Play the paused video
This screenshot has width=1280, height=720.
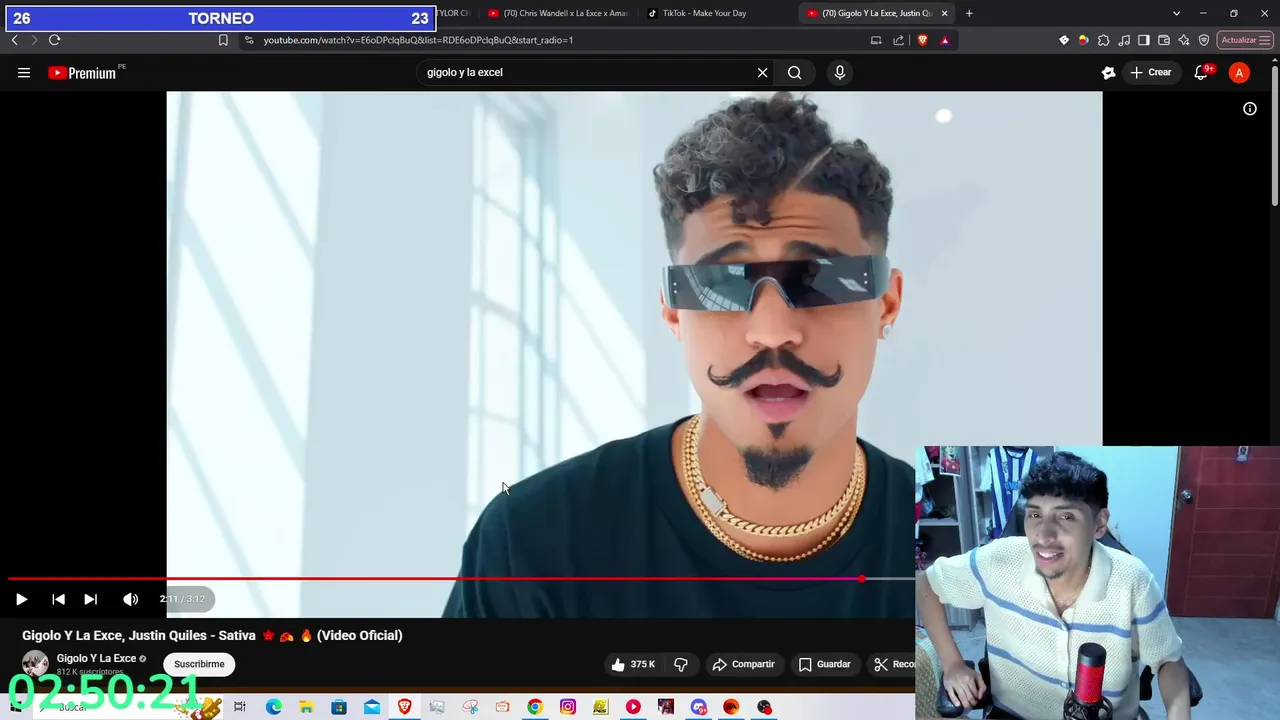pos(21,599)
